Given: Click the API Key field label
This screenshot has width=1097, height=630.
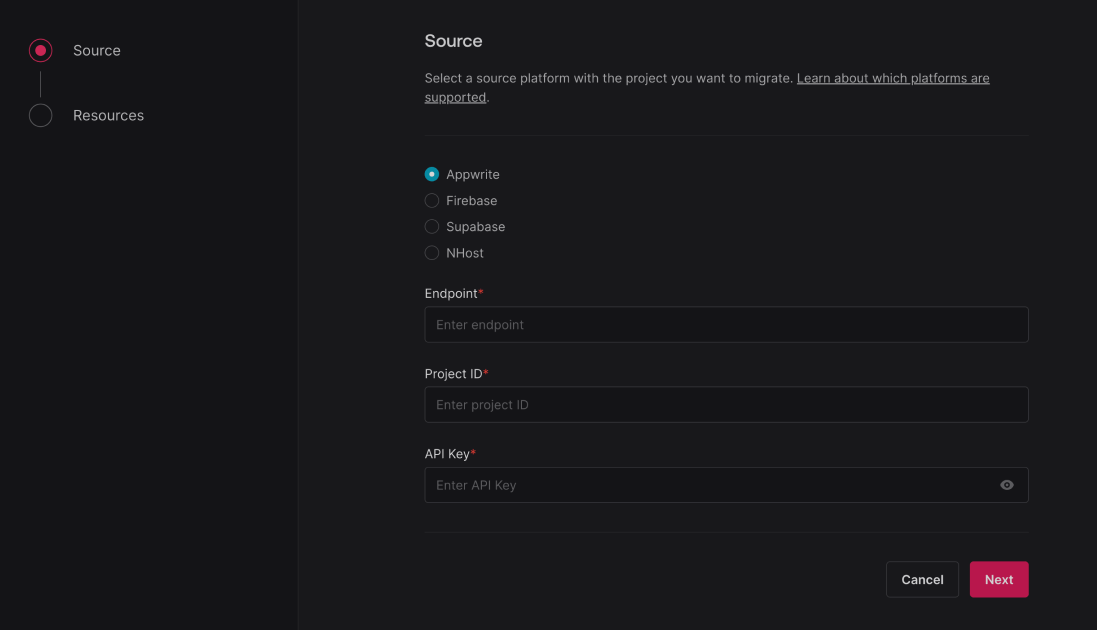Looking at the screenshot, I should point(448,453).
